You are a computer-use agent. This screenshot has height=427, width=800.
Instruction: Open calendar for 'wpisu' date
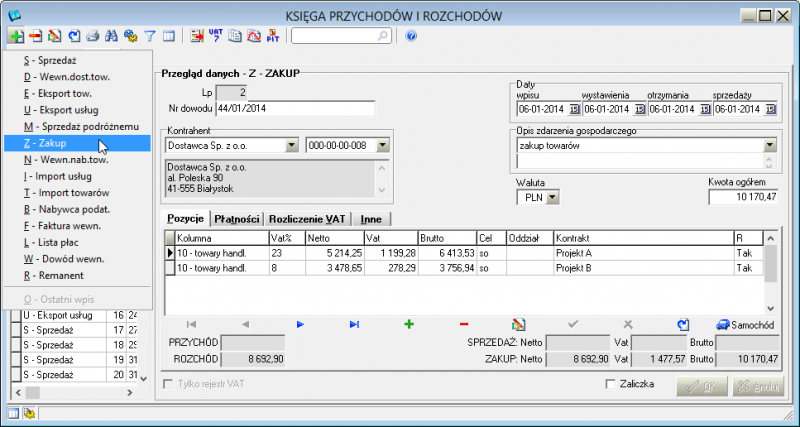coord(574,109)
